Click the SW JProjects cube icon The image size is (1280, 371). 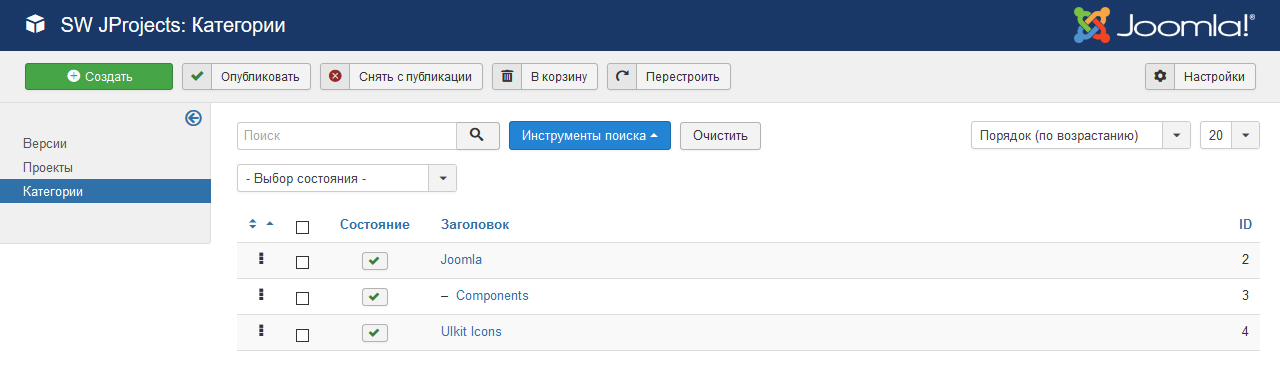[36, 25]
